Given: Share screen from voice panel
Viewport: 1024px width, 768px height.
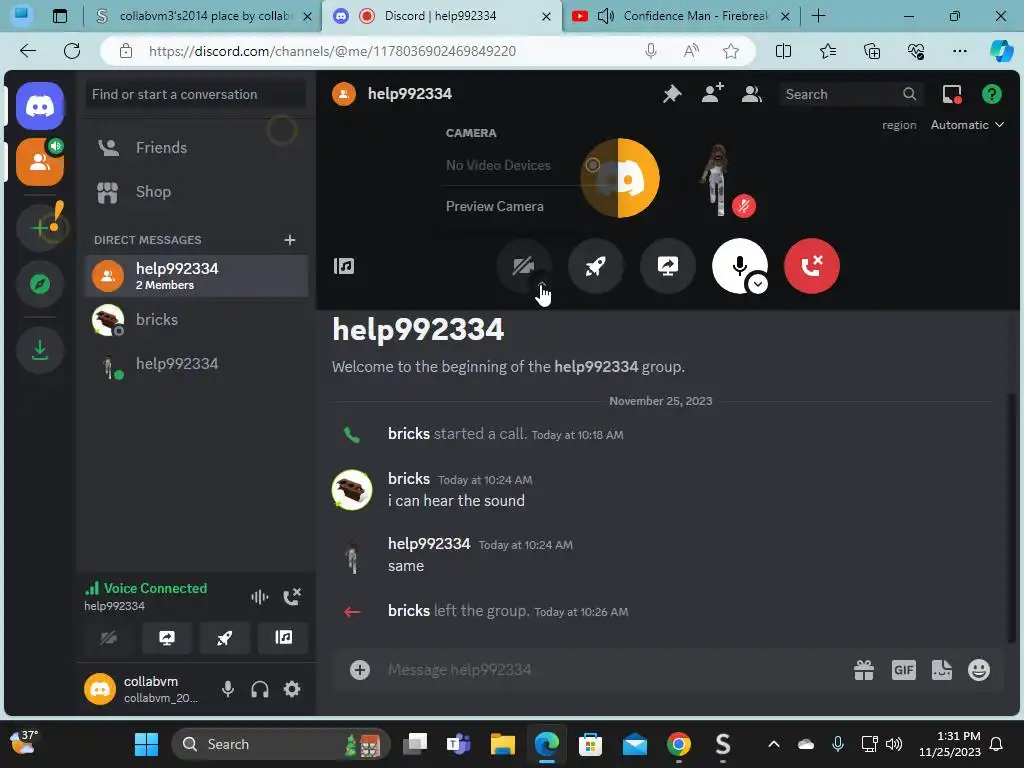Looking at the screenshot, I should (167, 637).
